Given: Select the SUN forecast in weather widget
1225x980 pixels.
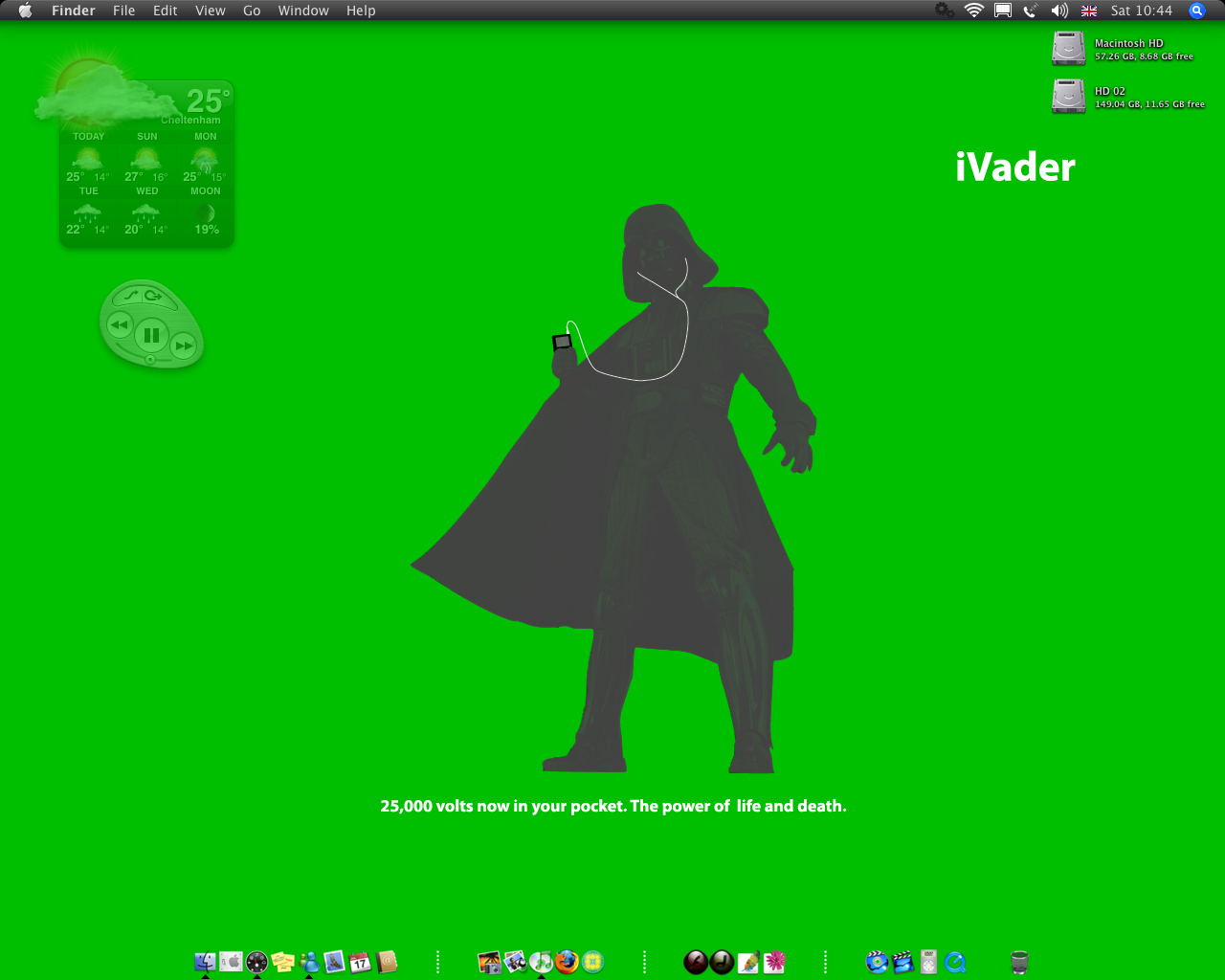Looking at the screenshot, I should (x=146, y=158).
